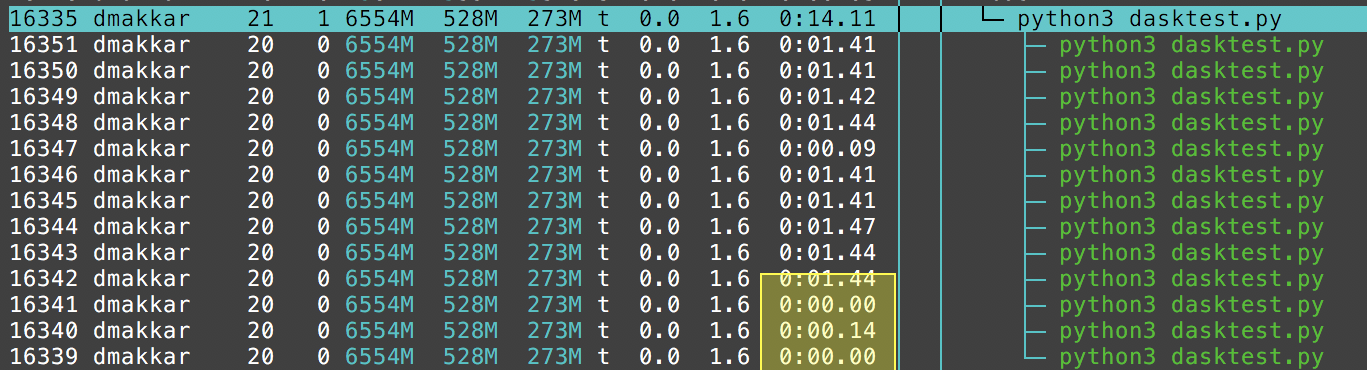
Task: Click time 0:01.44 in row 16348
Action: 827,123
